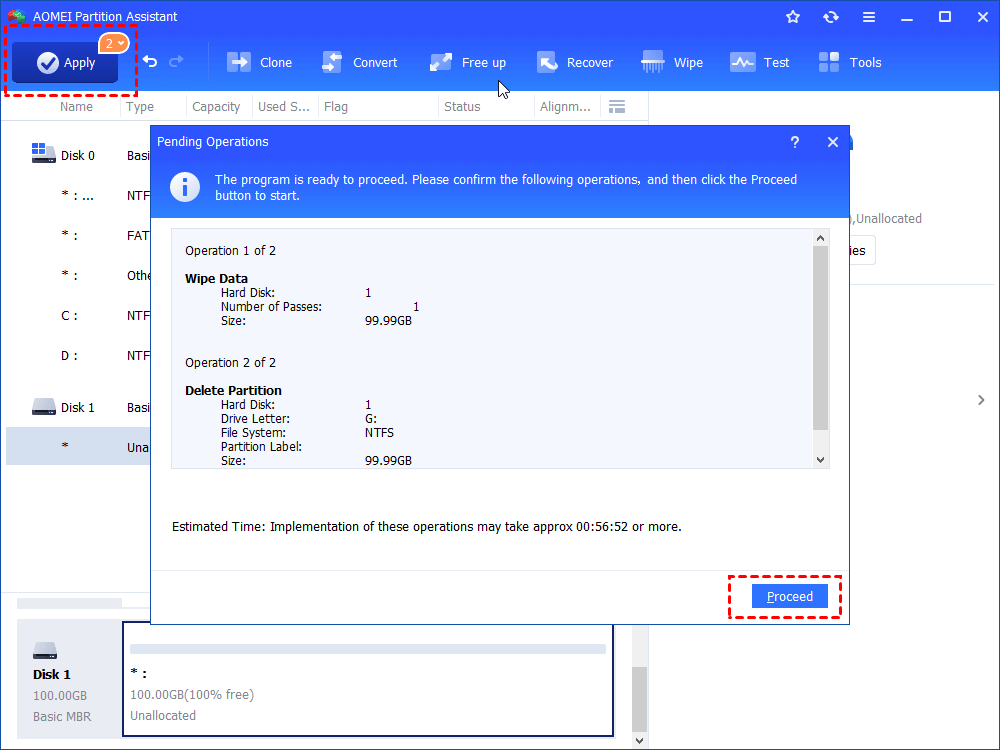Open the hamburger menu in title bar

click(869, 17)
